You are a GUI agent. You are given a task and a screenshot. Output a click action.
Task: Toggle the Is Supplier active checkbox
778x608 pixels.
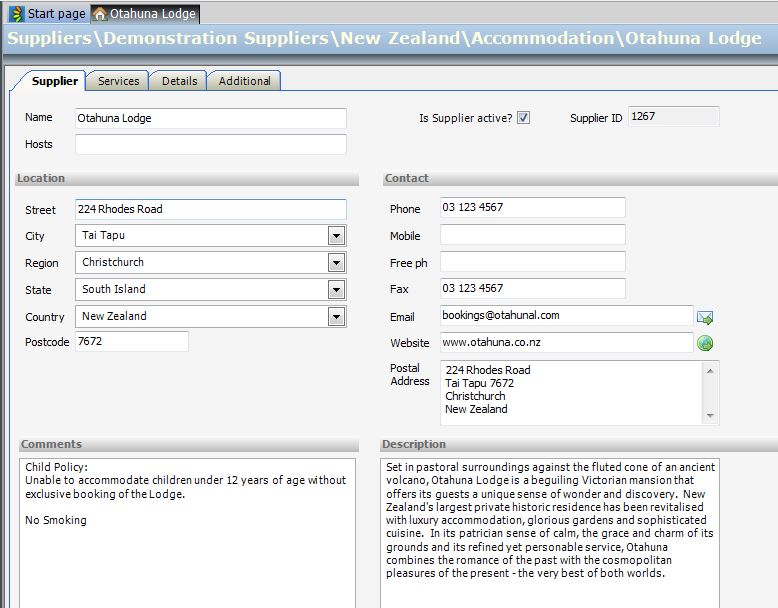(524, 118)
